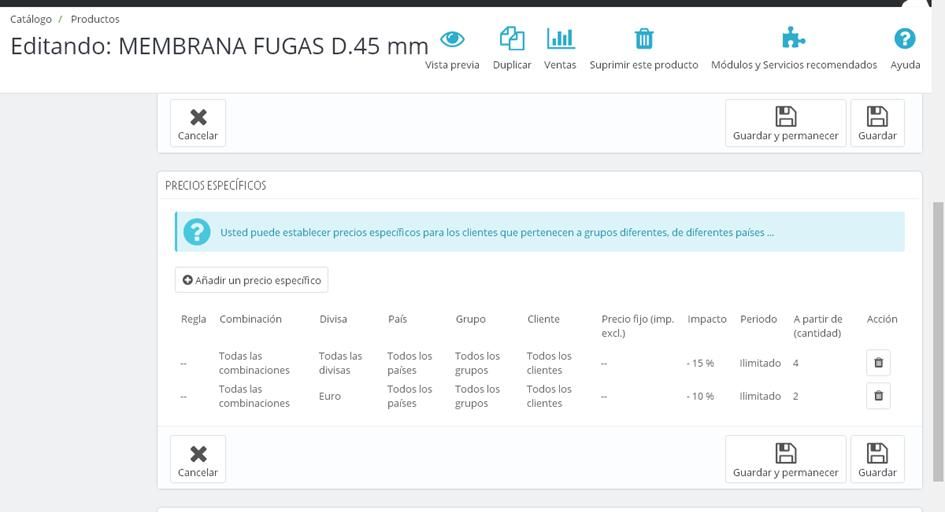Click the vertical page scrollbar
This screenshot has height=512, width=945.
click(x=938, y=342)
